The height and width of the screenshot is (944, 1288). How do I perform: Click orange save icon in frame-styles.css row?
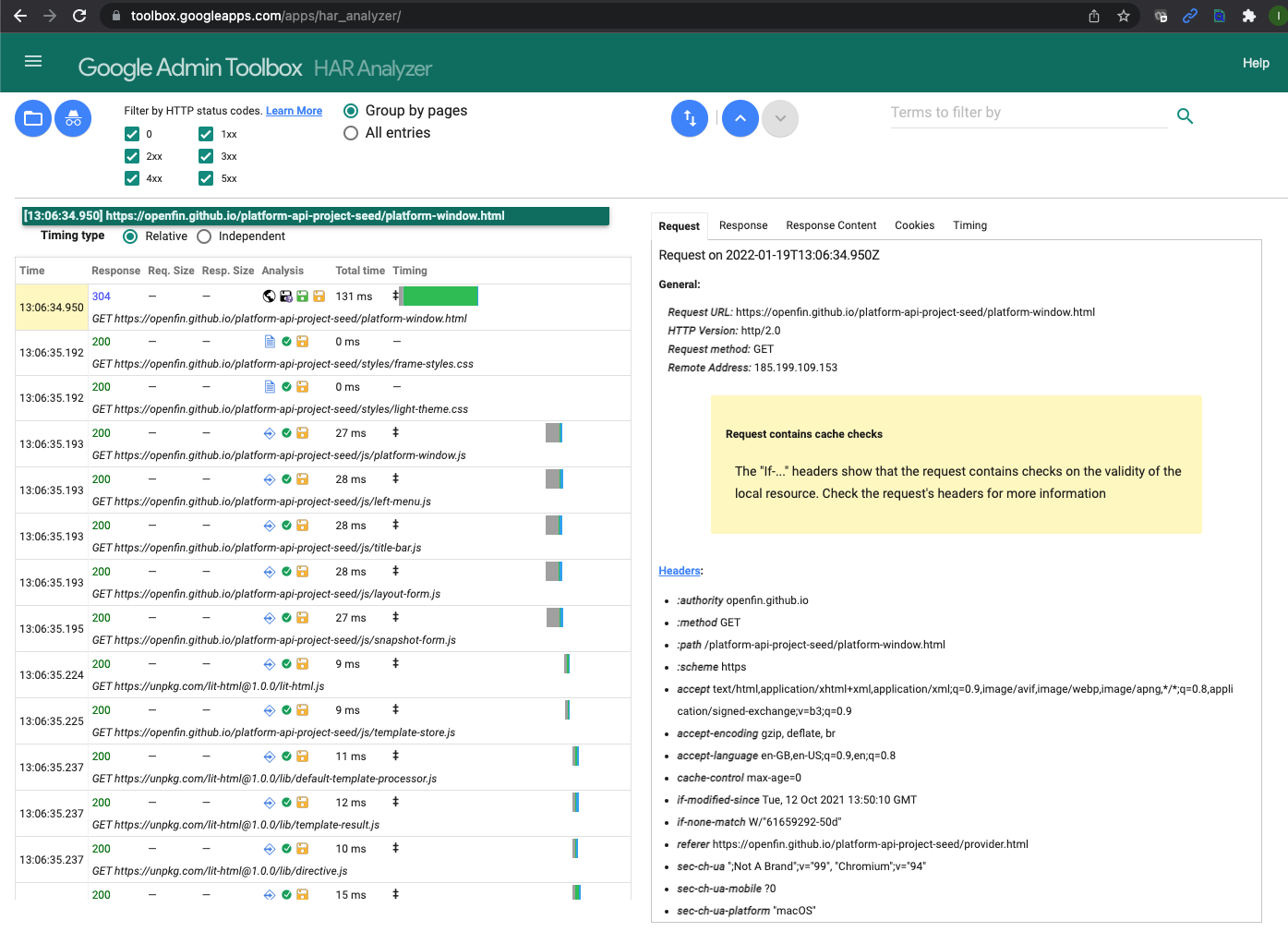pyautogui.click(x=302, y=342)
